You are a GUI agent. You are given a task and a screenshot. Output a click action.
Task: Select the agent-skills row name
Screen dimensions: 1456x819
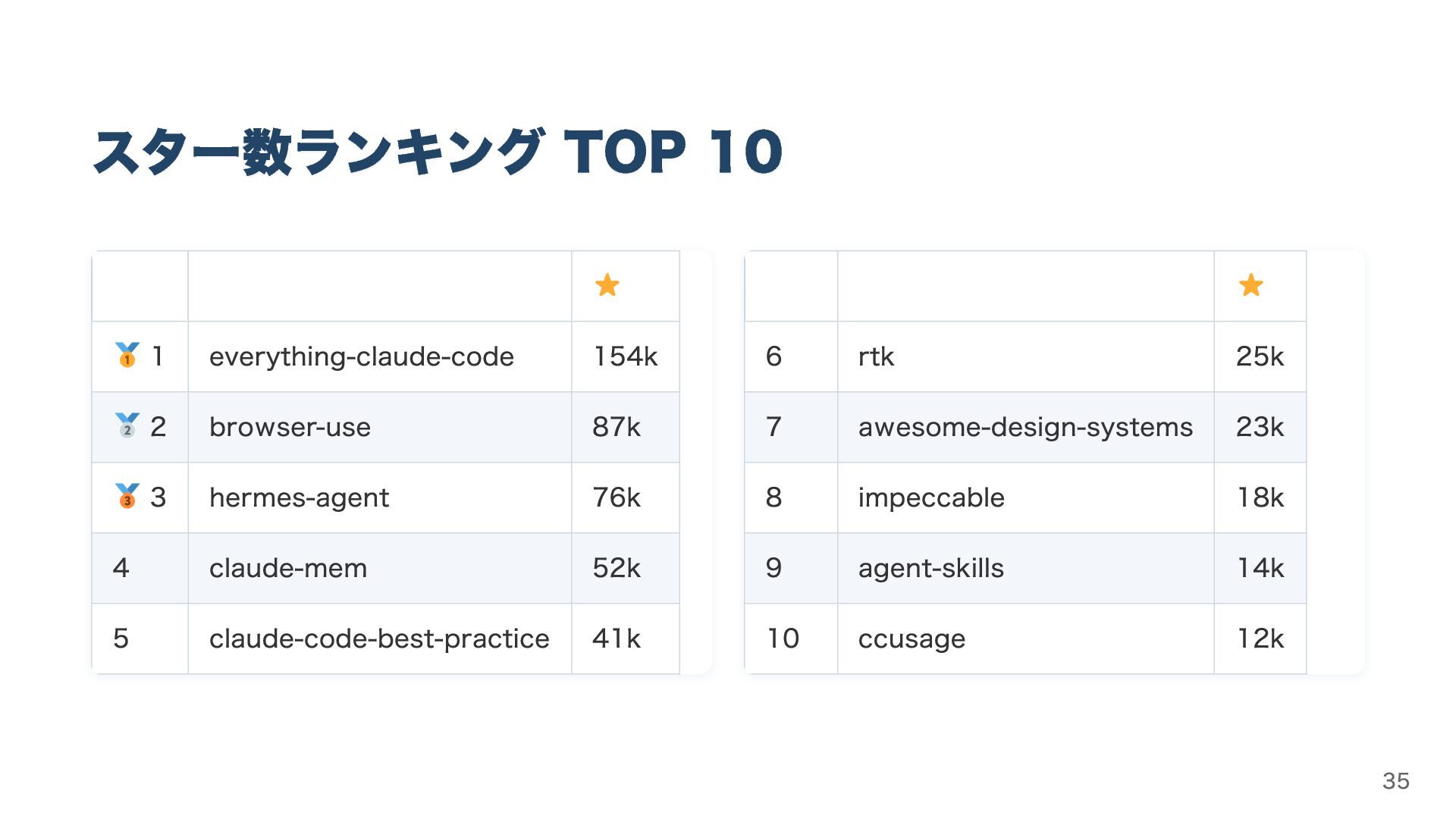[931, 568]
